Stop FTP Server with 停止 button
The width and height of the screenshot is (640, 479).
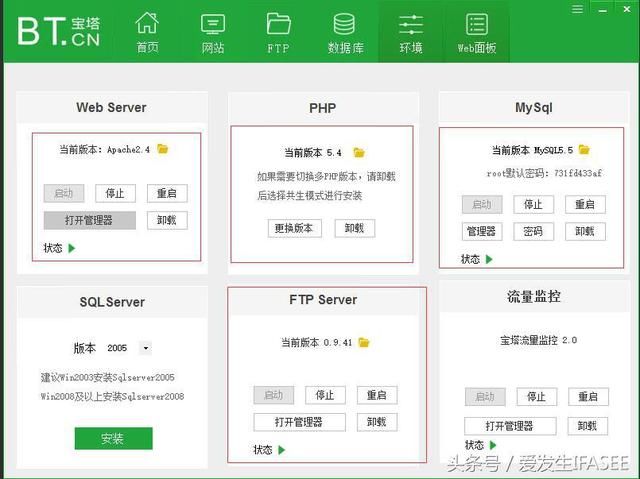tap(325, 395)
